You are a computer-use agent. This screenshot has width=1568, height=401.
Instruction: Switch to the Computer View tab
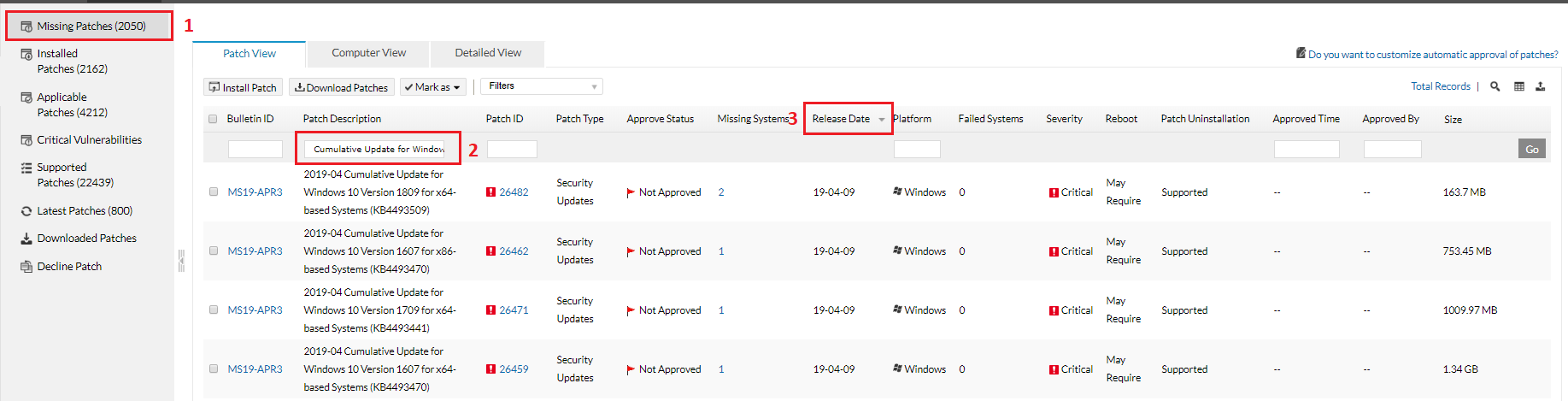368,53
